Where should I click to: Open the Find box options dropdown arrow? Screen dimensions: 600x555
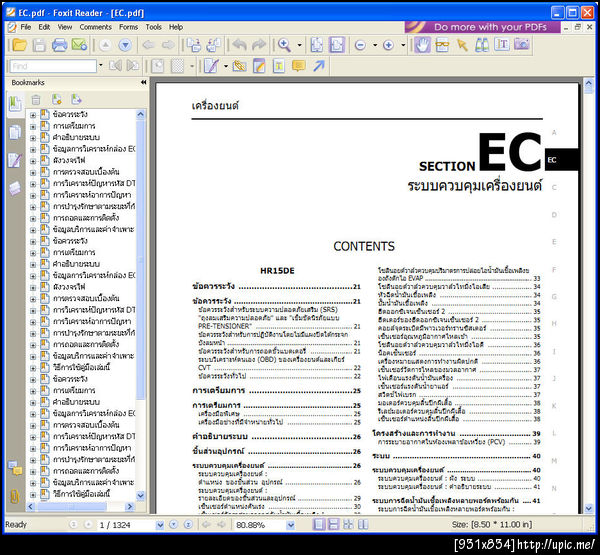101,65
